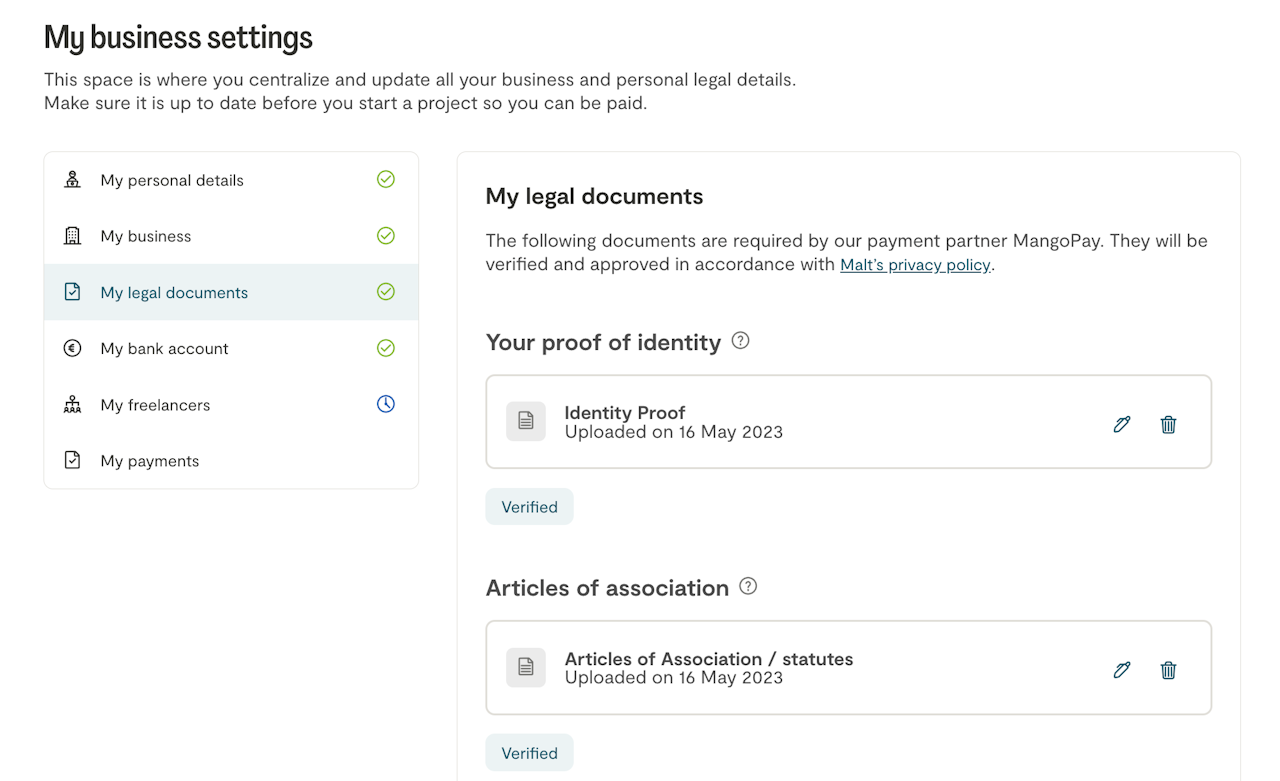Open the My personal details section
The height and width of the screenshot is (781, 1280).
172,181
